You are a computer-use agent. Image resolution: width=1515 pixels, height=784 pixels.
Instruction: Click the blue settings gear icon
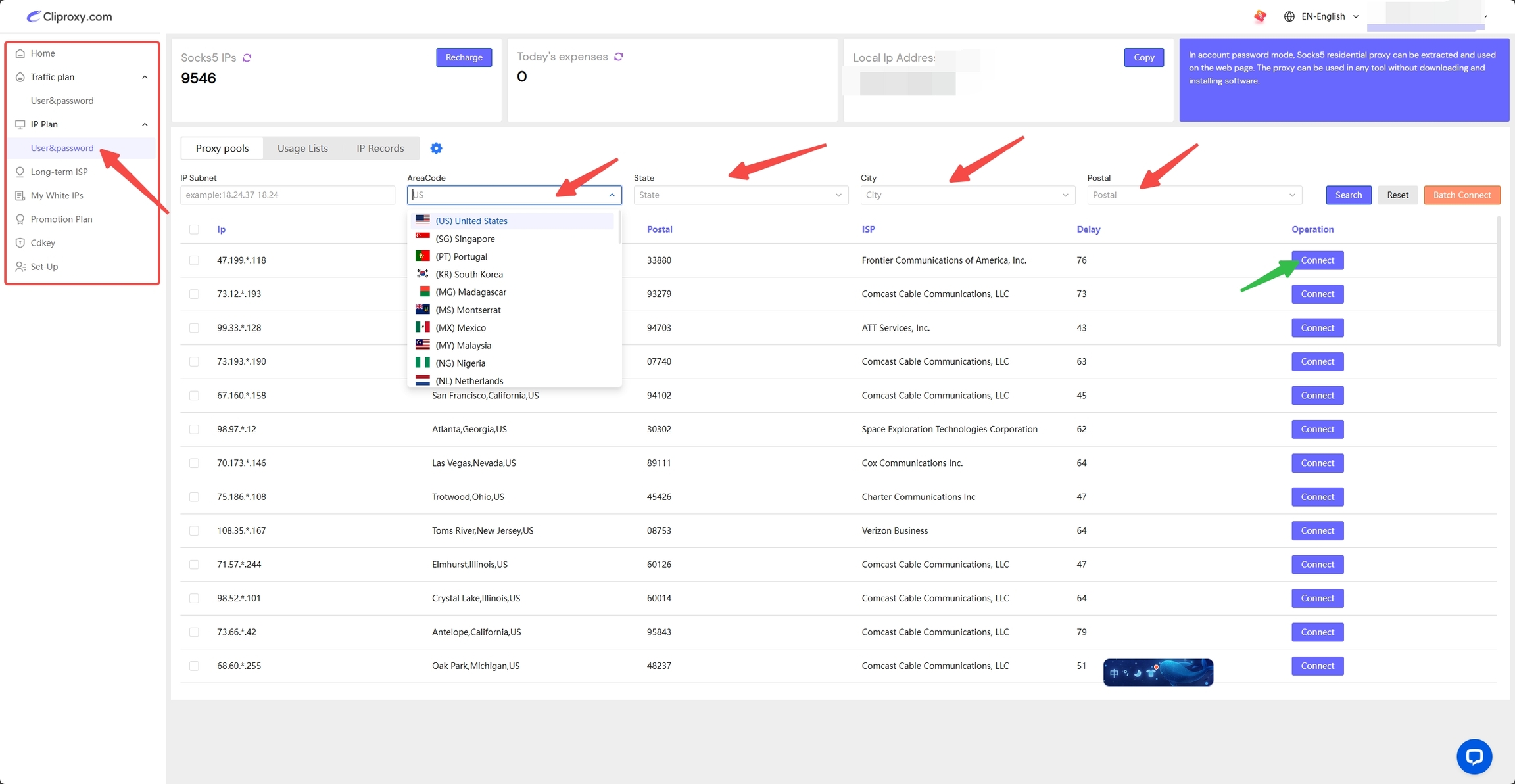click(x=436, y=149)
